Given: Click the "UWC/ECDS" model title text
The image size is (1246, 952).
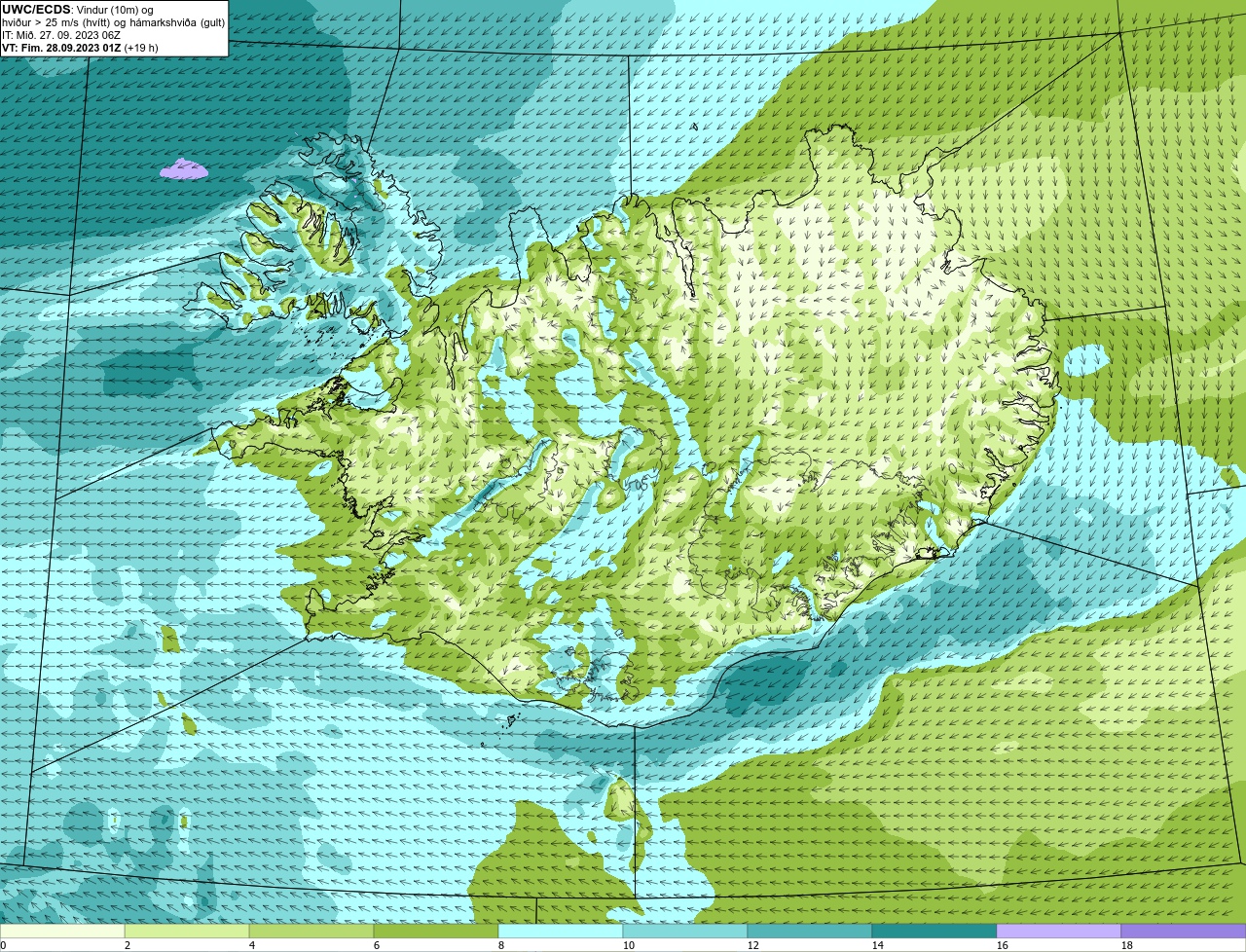Looking at the screenshot, I should click(x=36, y=10).
